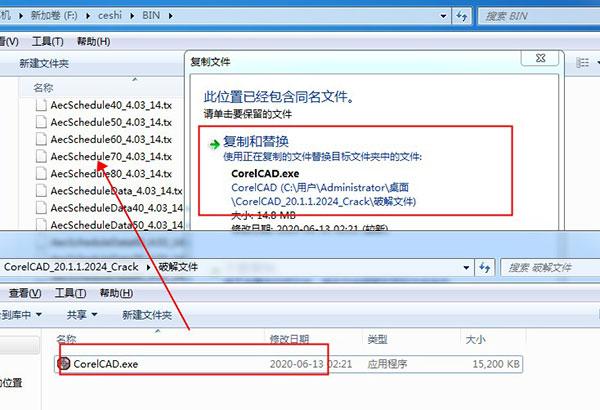This screenshot has width=600, height=410.
Task: Click the view mode icon in upper toolbar
Action: [582, 62]
